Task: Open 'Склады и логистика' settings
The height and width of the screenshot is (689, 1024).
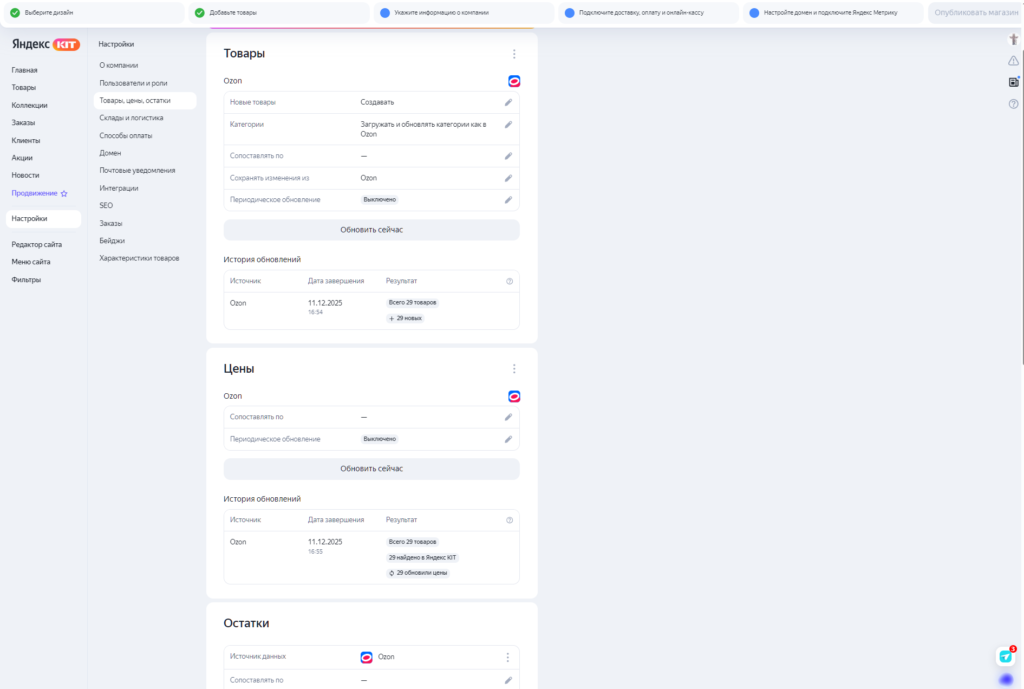Action: [131, 118]
